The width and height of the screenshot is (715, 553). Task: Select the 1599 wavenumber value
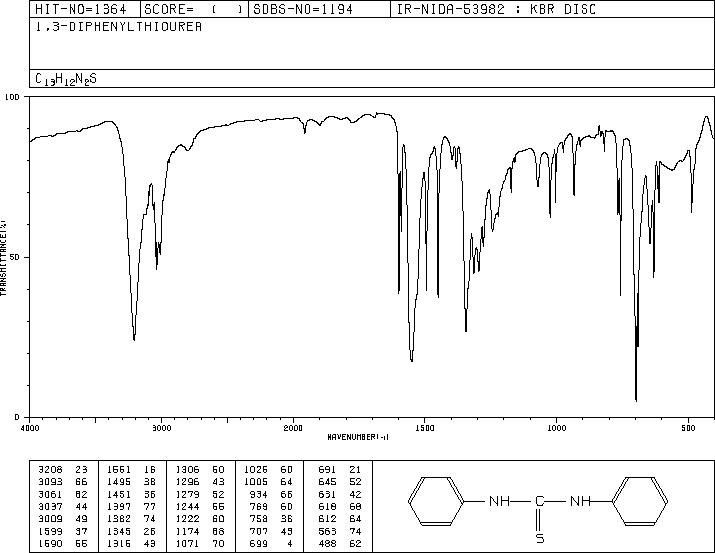[x=51, y=531]
